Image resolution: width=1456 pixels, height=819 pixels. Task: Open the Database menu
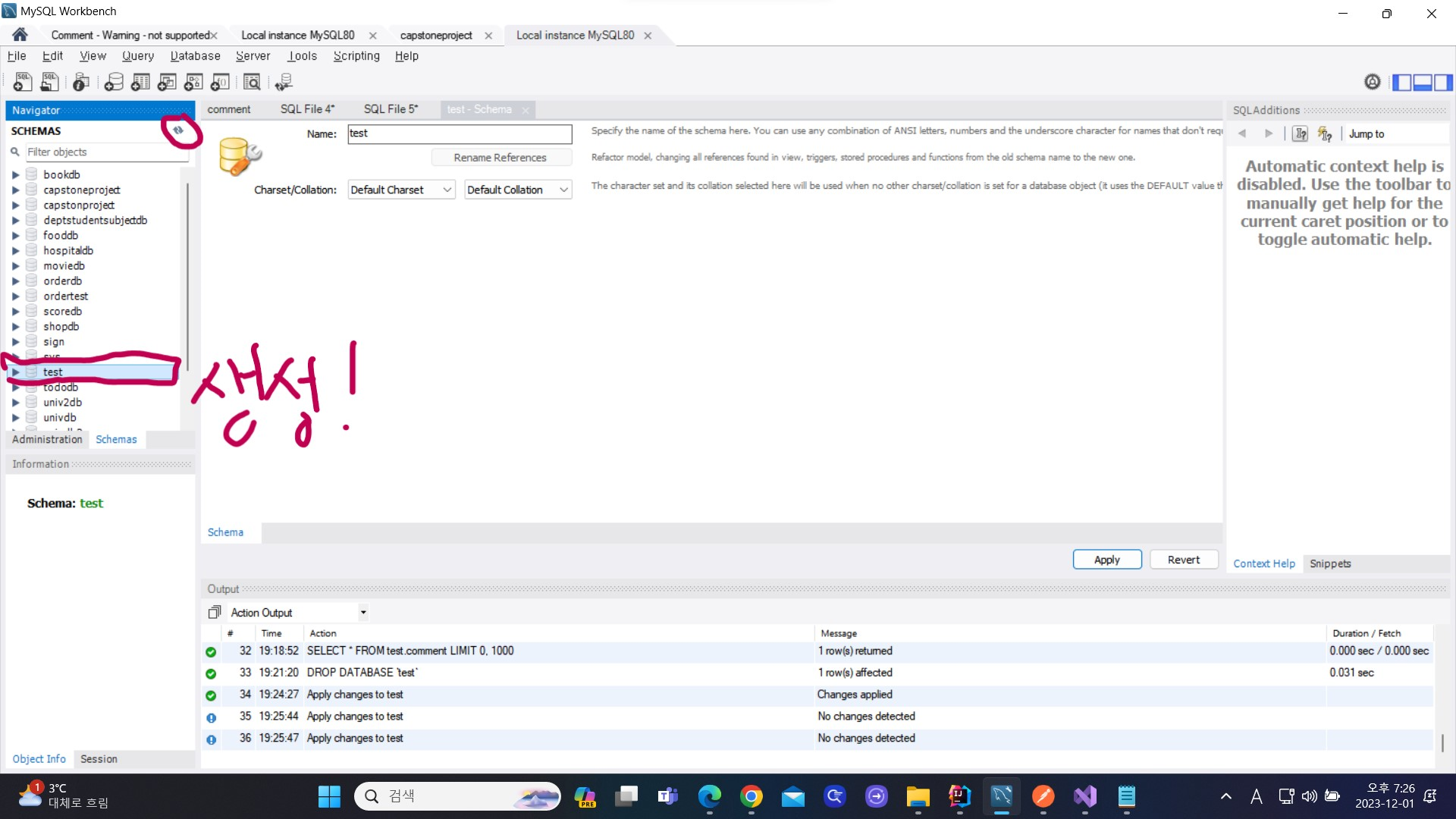pos(195,56)
